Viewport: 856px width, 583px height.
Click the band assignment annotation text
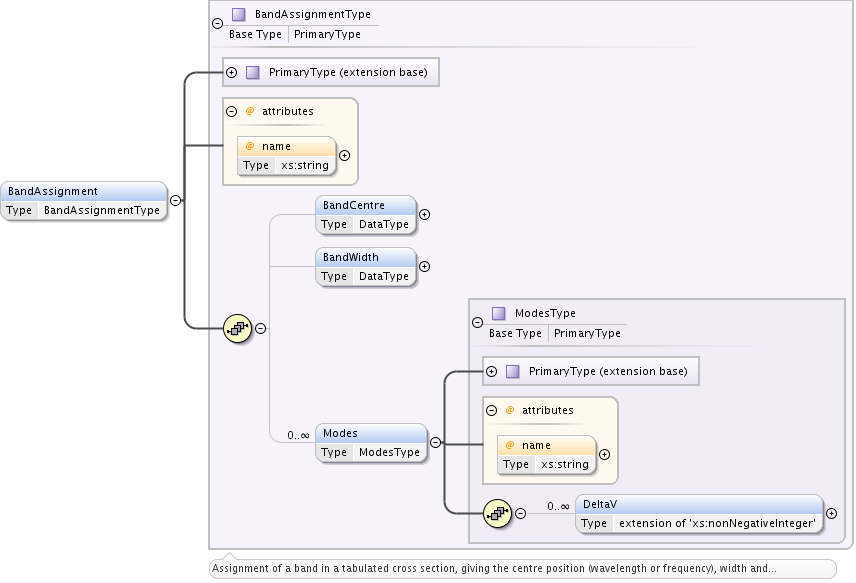494,568
